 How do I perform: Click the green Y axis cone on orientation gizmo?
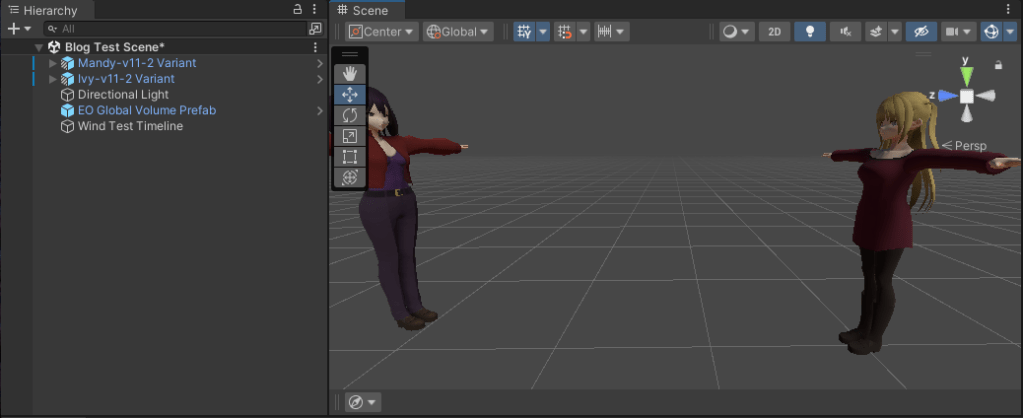pos(966,74)
